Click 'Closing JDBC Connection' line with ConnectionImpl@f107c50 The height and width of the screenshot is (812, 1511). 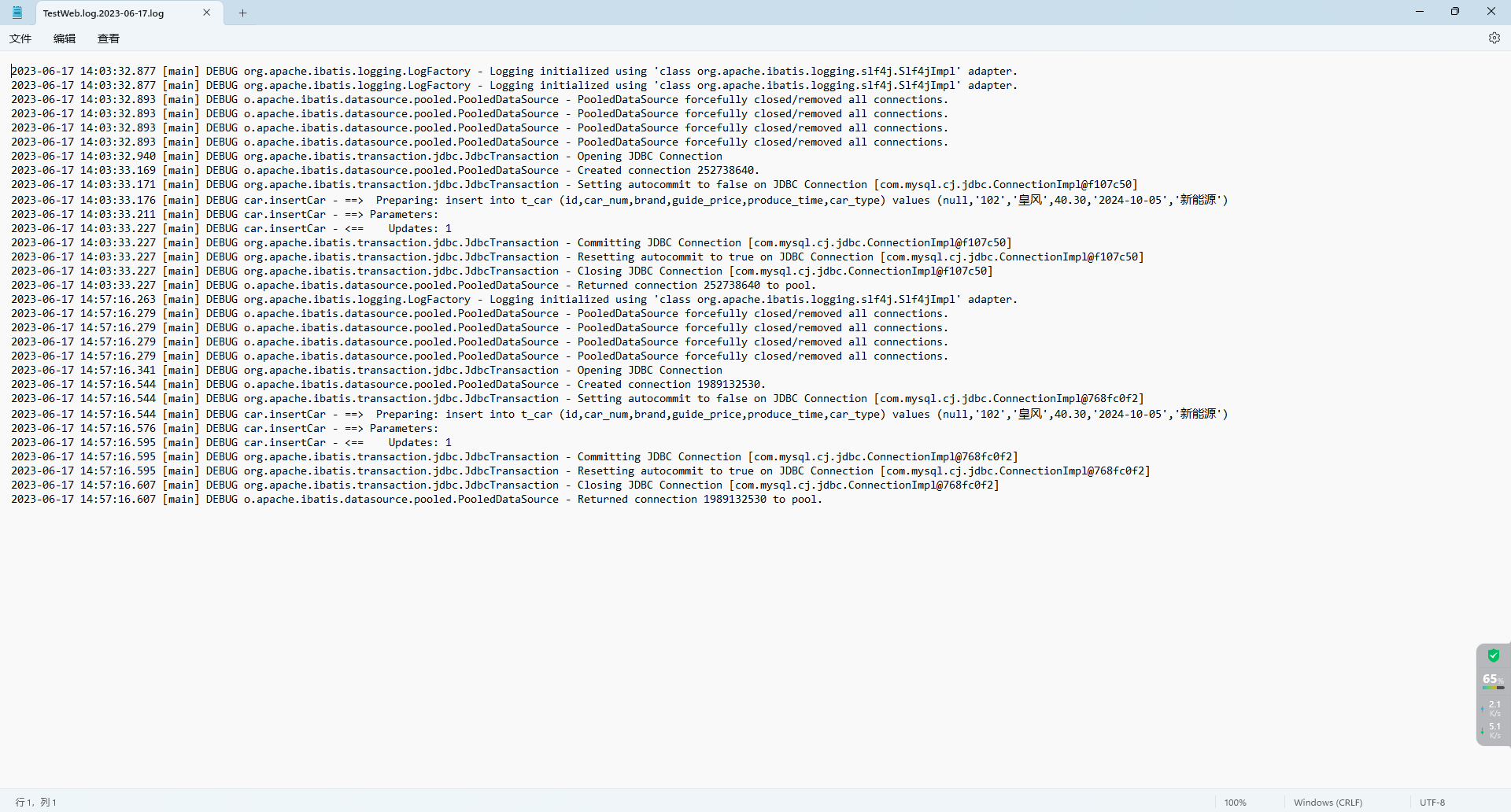[785, 271]
